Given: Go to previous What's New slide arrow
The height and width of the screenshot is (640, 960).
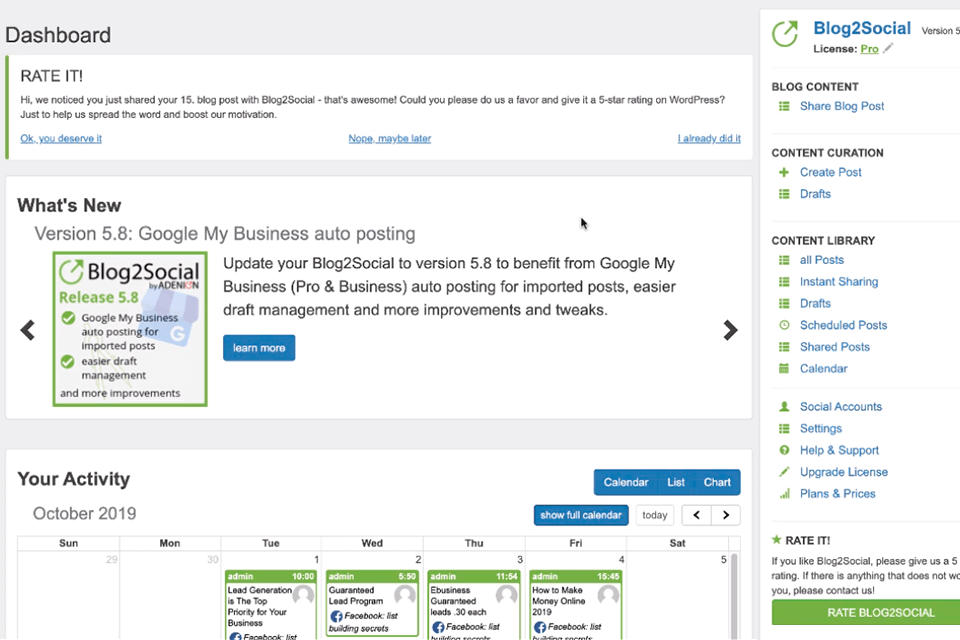Looking at the screenshot, I should [x=28, y=330].
